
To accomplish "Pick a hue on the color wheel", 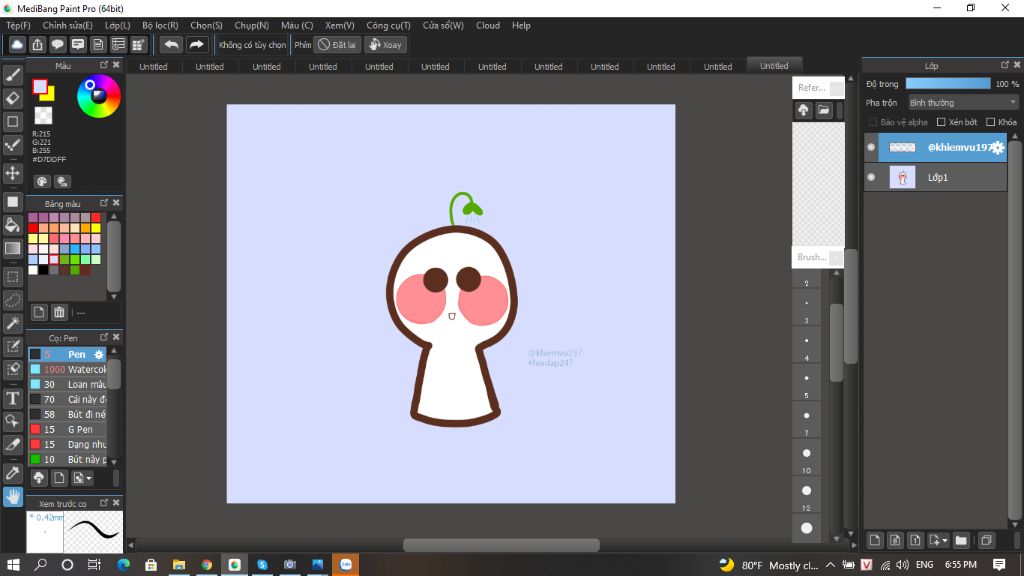I will point(99,97).
